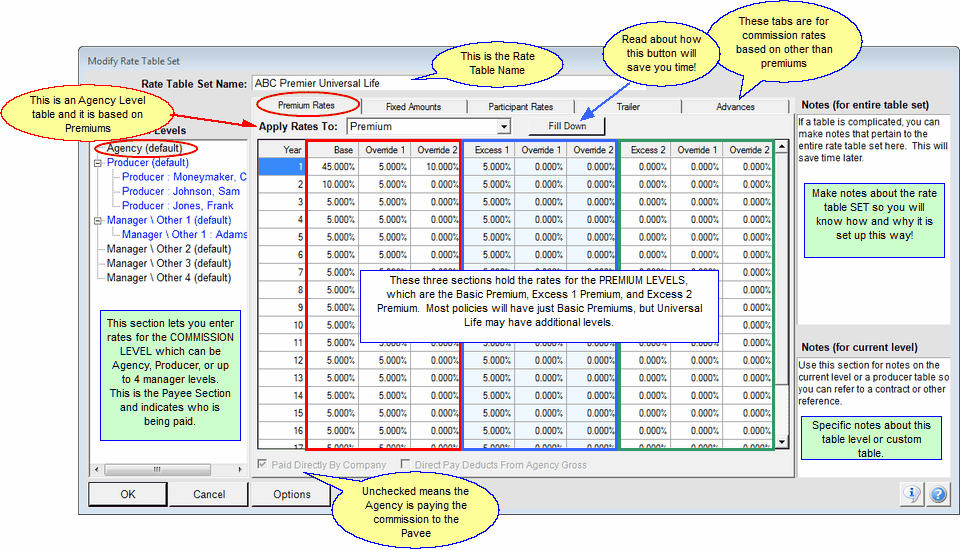The width and height of the screenshot is (960, 550).
Task: Check Direct Pay Deducts From Agency Gross
Action: [406, 464]
